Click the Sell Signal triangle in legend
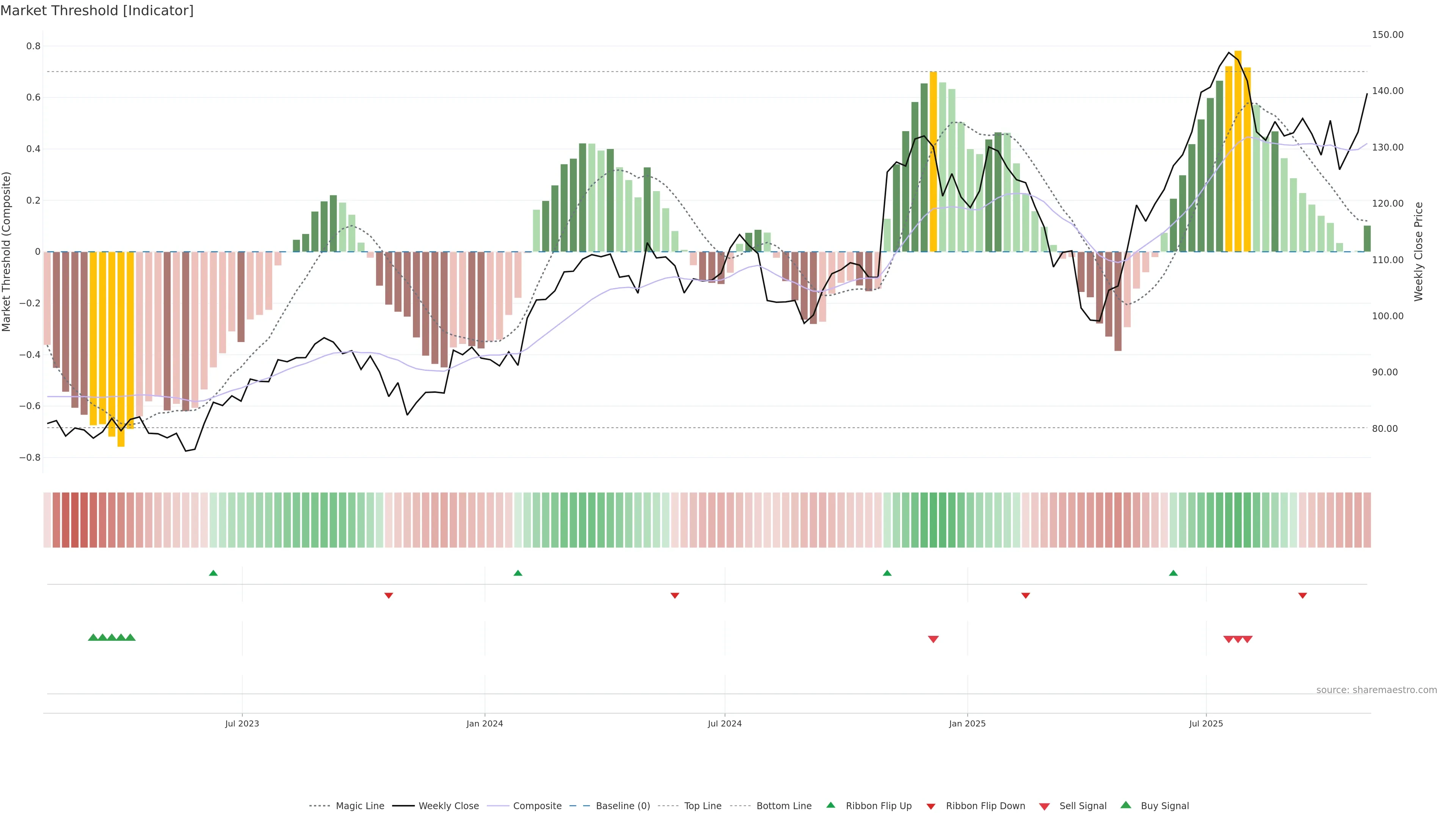 tap(1044, 806)
